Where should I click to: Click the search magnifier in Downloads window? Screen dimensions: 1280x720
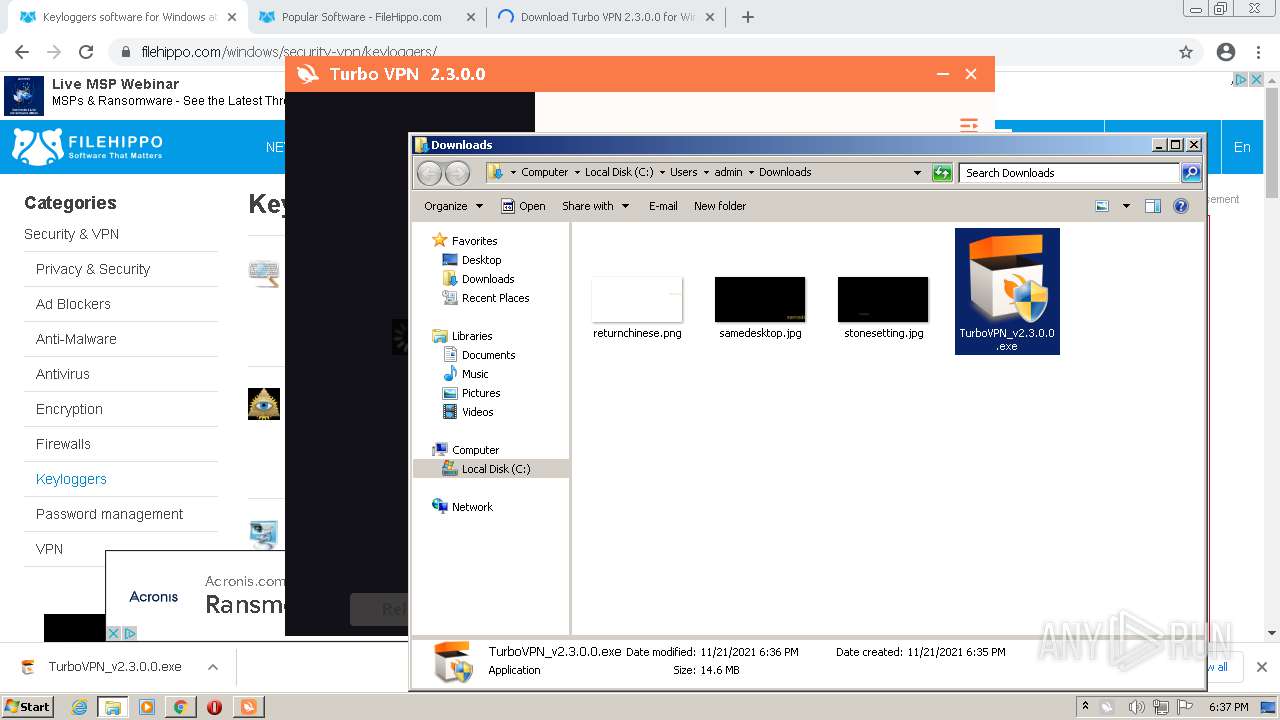coord(1190,173)
